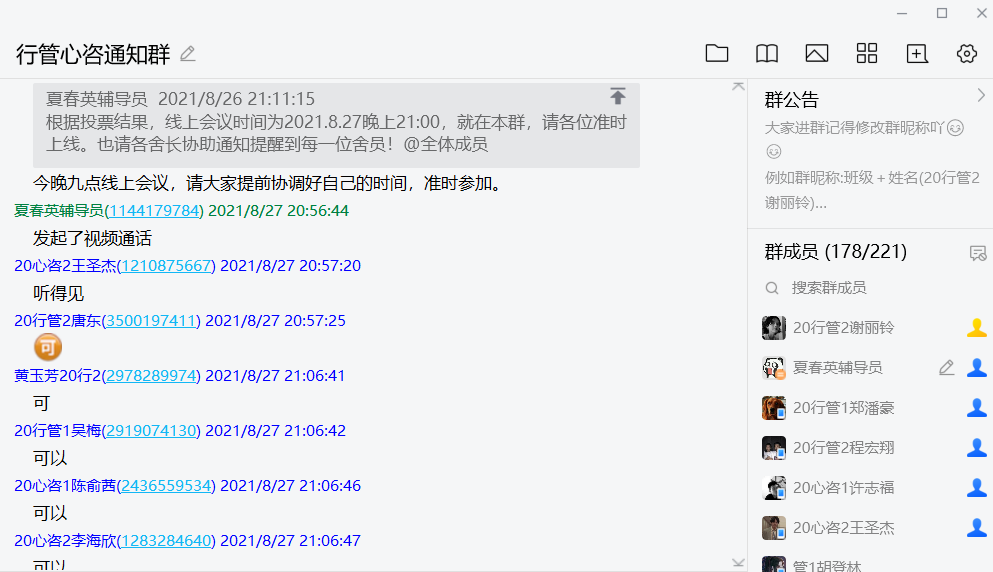
Task: Open the group files folder icon
Action: pos(716,54)
